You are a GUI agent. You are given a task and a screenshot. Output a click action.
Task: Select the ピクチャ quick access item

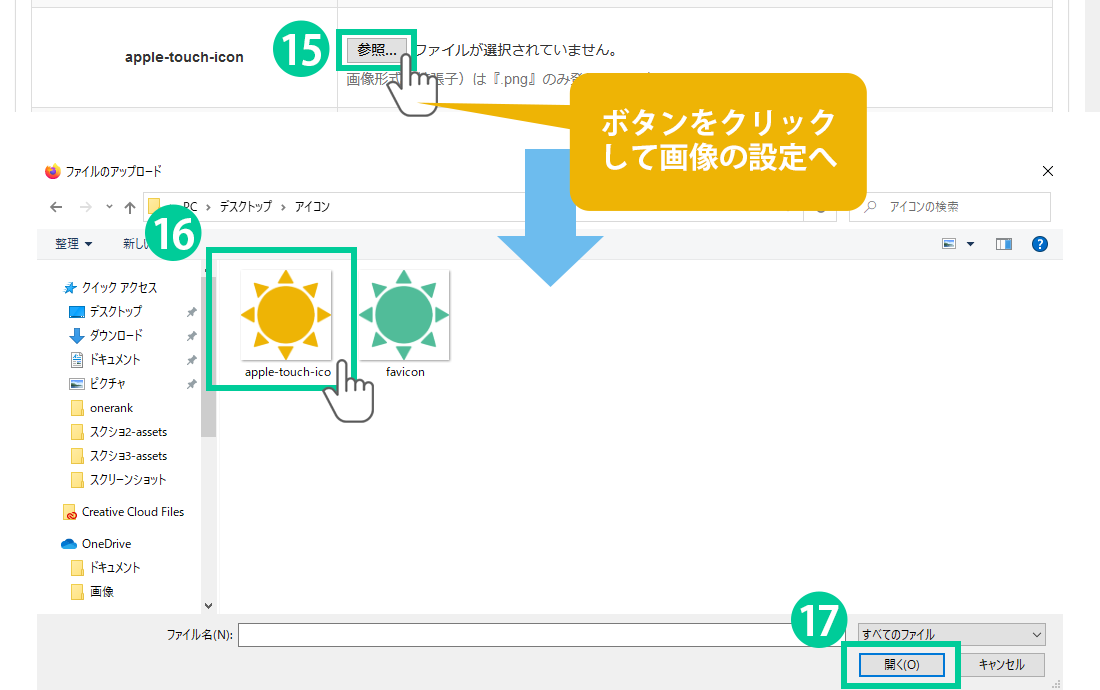click(106, 384)
